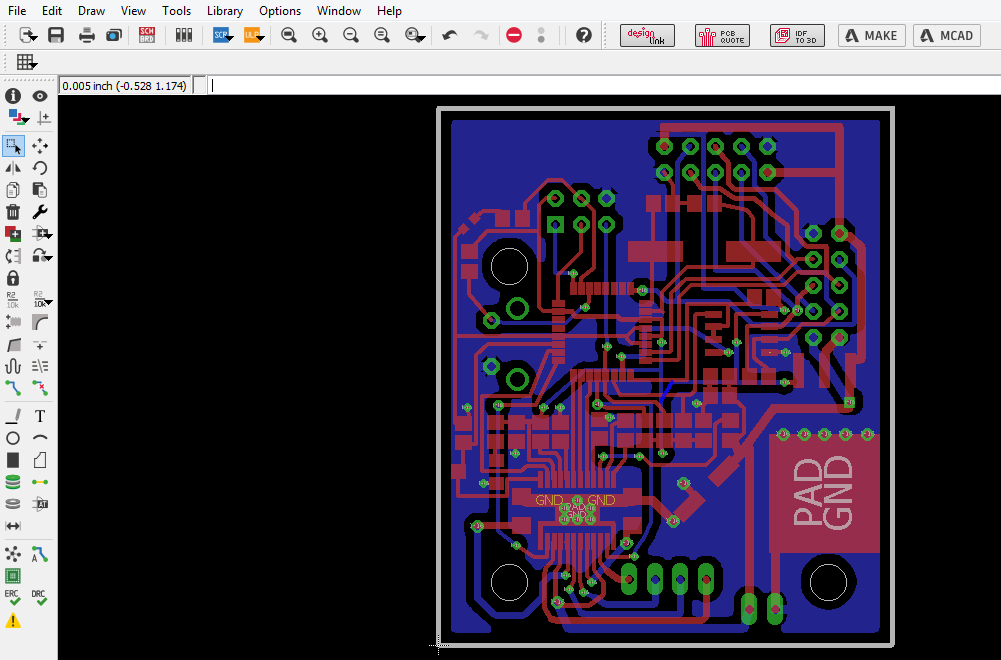Select the Mark origin tool
This screenshot has height=660, width=1001.
(42, 117)
